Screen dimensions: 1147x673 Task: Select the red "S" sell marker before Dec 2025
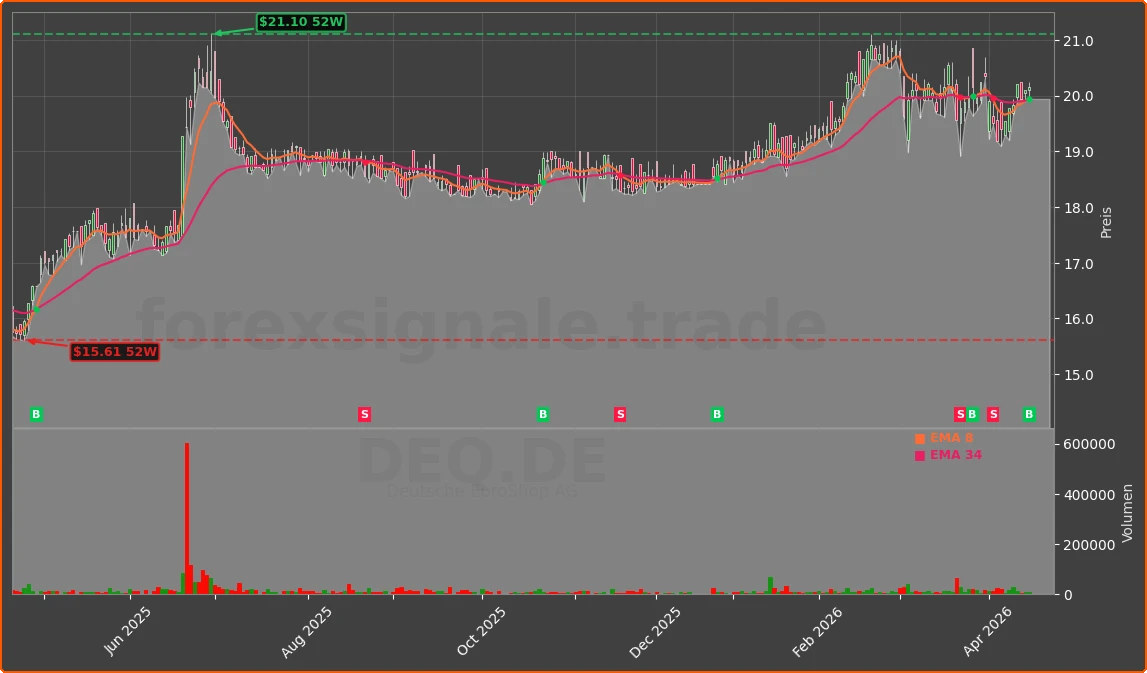point(620,413)
